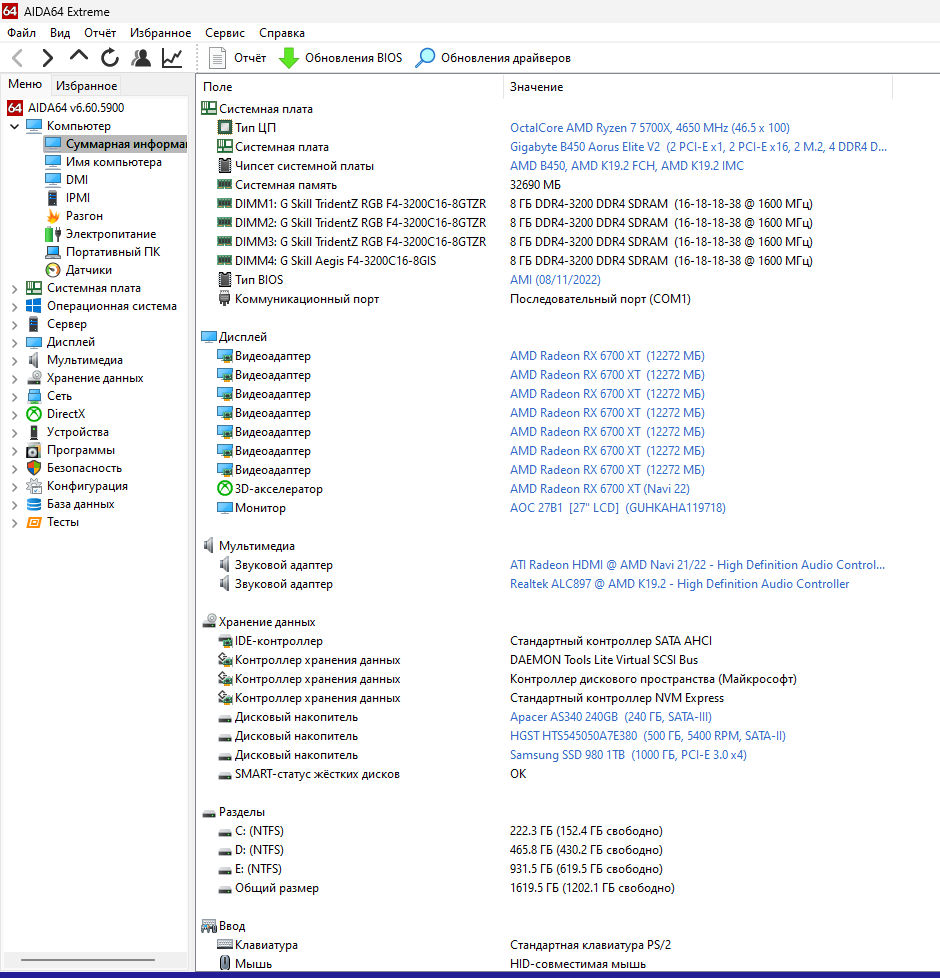Click the Refresh toolbar icon
Screen dimensions: 940x978
coord(110,58)
